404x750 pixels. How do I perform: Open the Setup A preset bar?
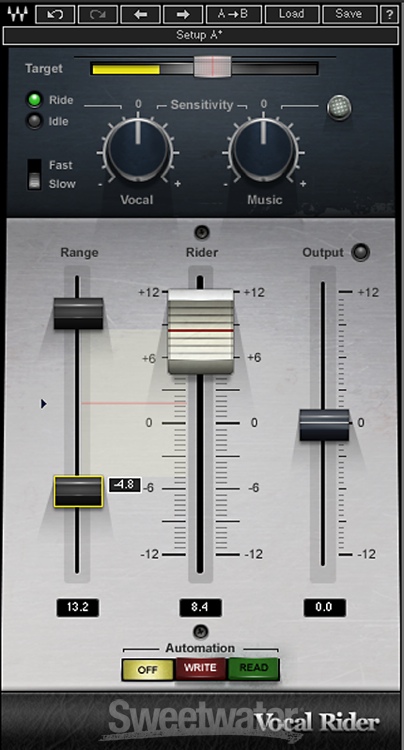pos(200,35)
